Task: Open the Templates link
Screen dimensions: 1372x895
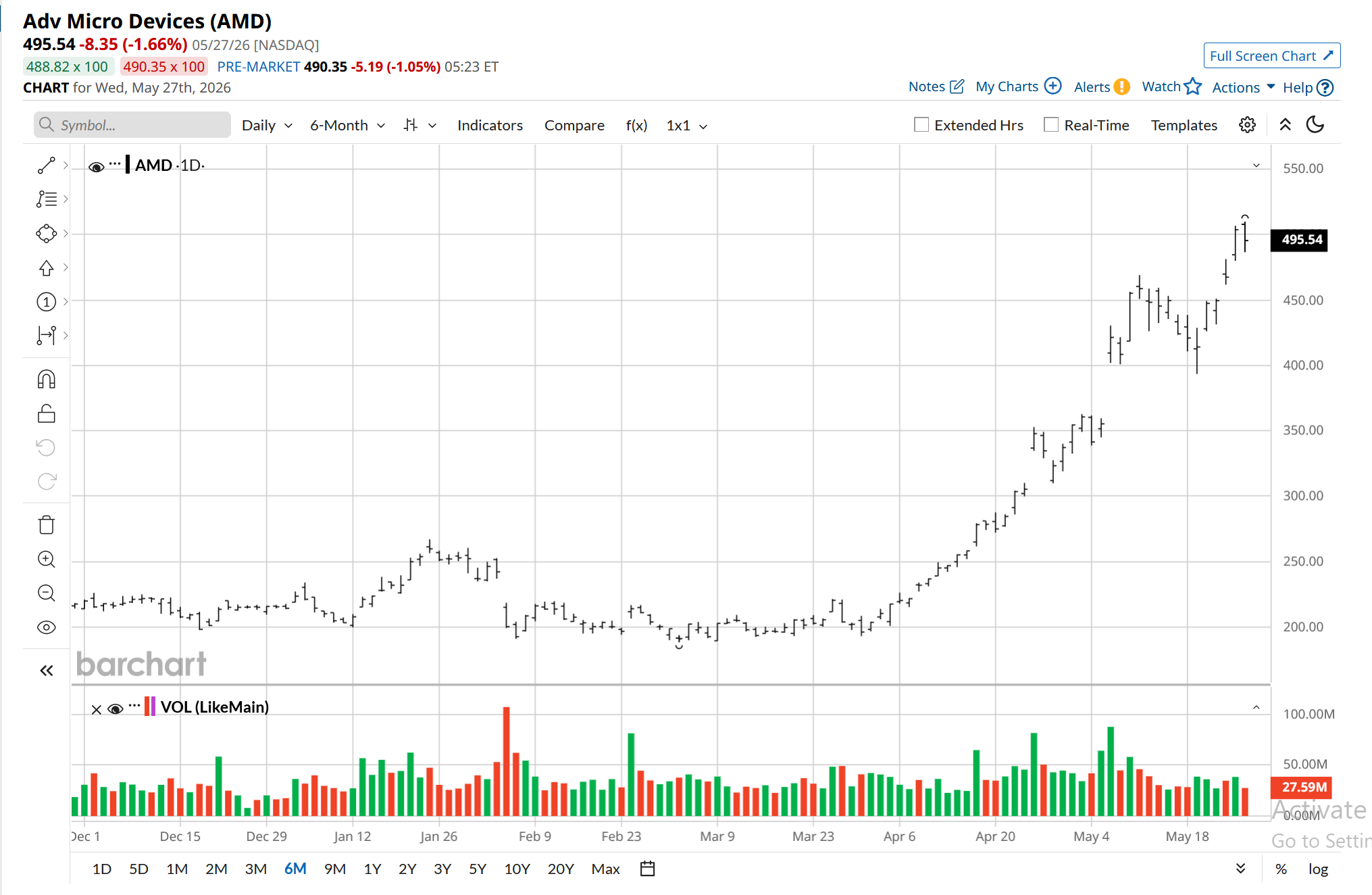Action: coord(1184,126)
